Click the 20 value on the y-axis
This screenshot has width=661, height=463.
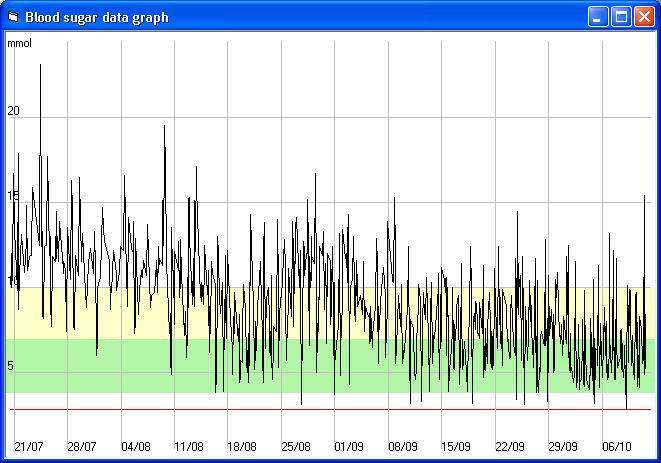click(x=13, y=111)
